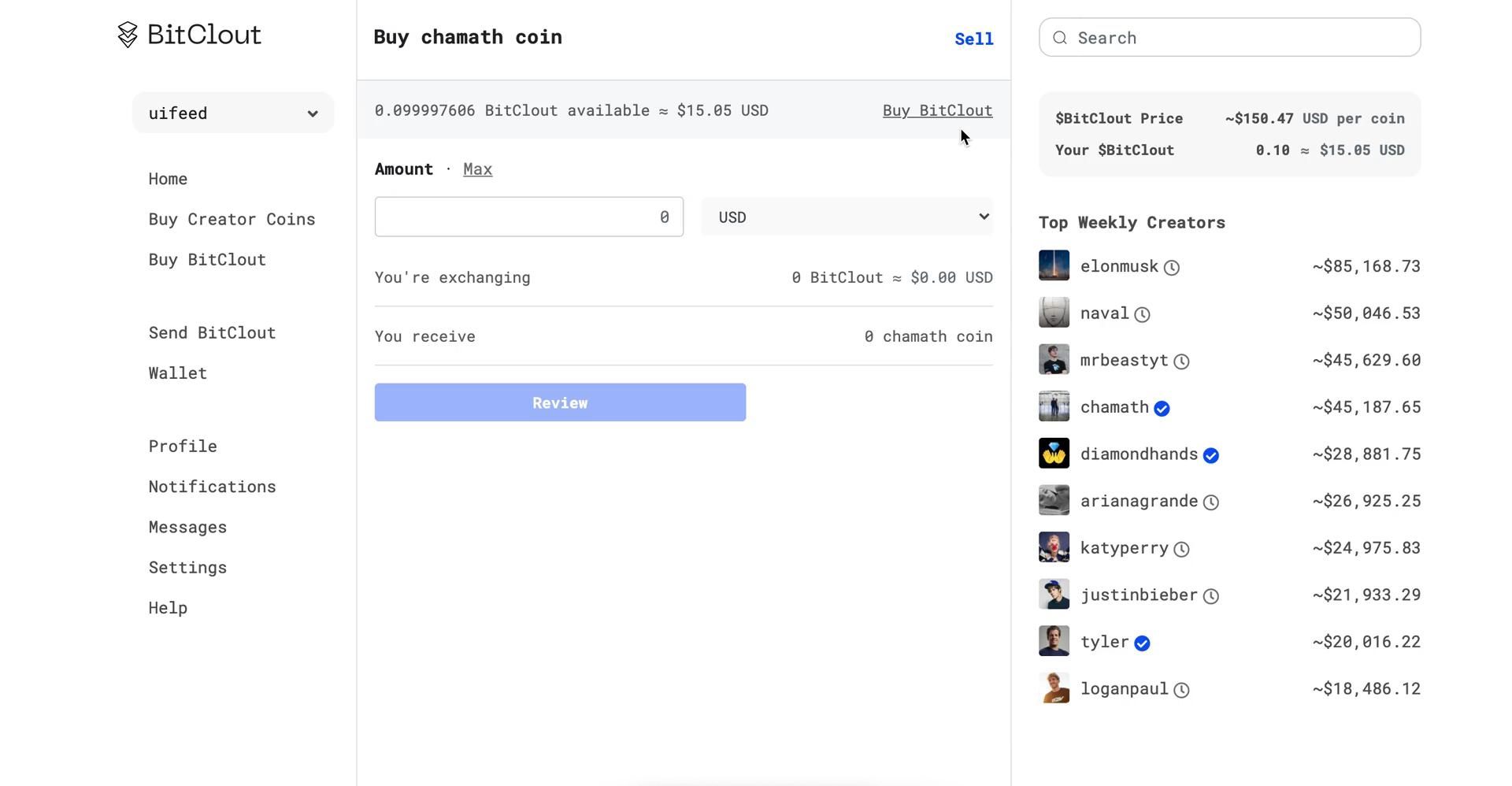Open loganpaul's avatar thumbnail
This screenshot has width=1512, height=786.
pos(1054,688)
